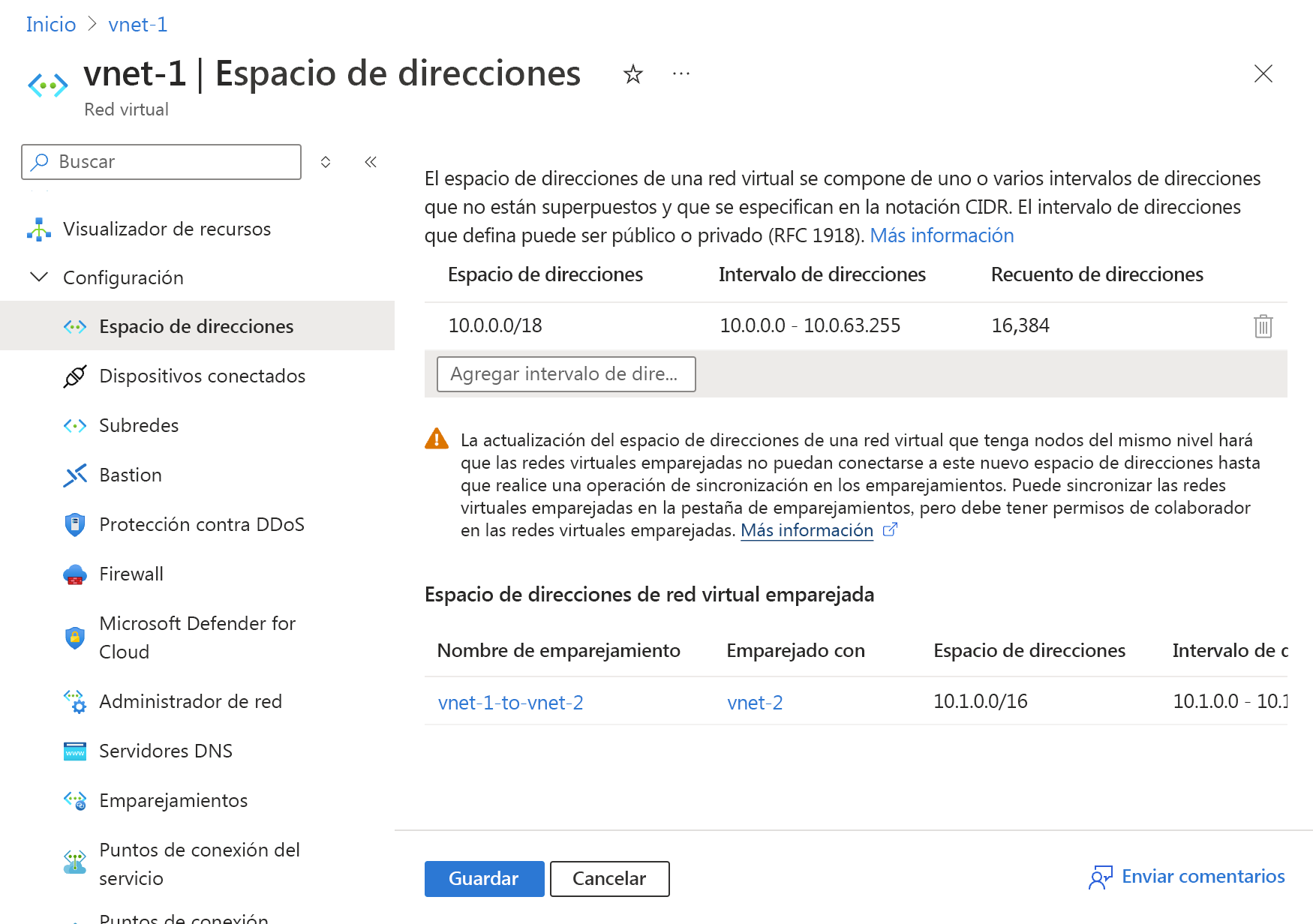Open Dispositivos conectados settings
Viewport: 1313px width, 924px height.
(x=202, y=376)
